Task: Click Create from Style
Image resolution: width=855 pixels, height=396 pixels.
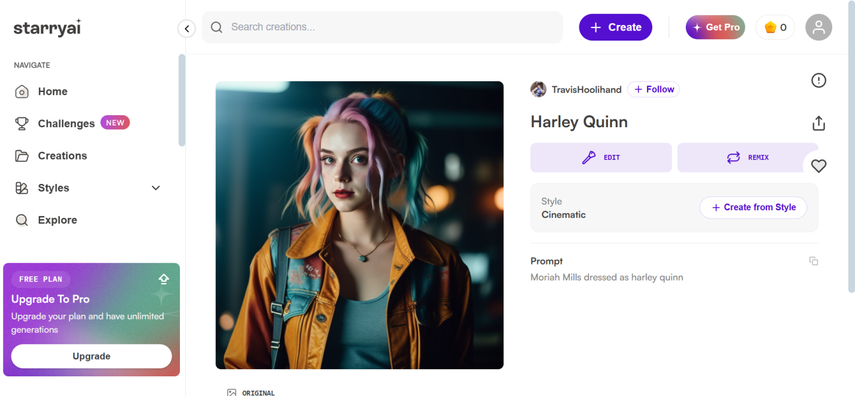Action: click(754, 207)
